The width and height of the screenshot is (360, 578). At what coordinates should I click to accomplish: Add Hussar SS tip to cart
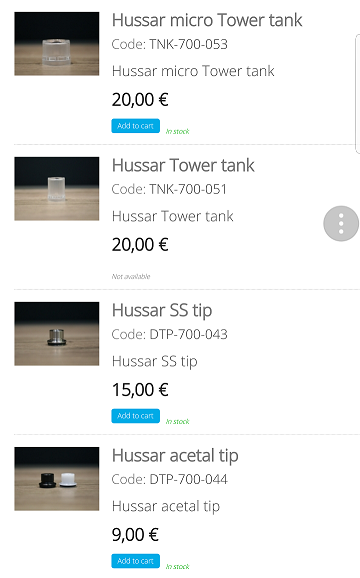[136, 416]
